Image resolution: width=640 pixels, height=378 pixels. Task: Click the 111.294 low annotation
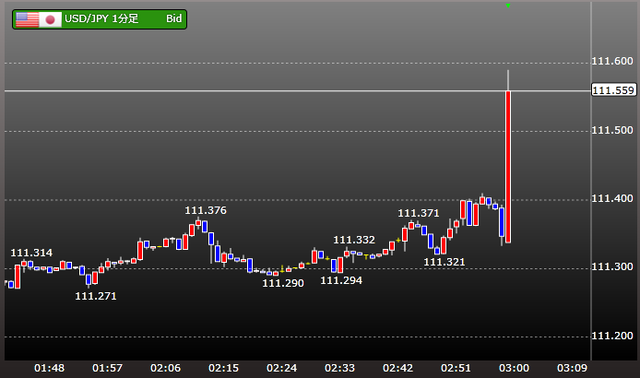341,280
